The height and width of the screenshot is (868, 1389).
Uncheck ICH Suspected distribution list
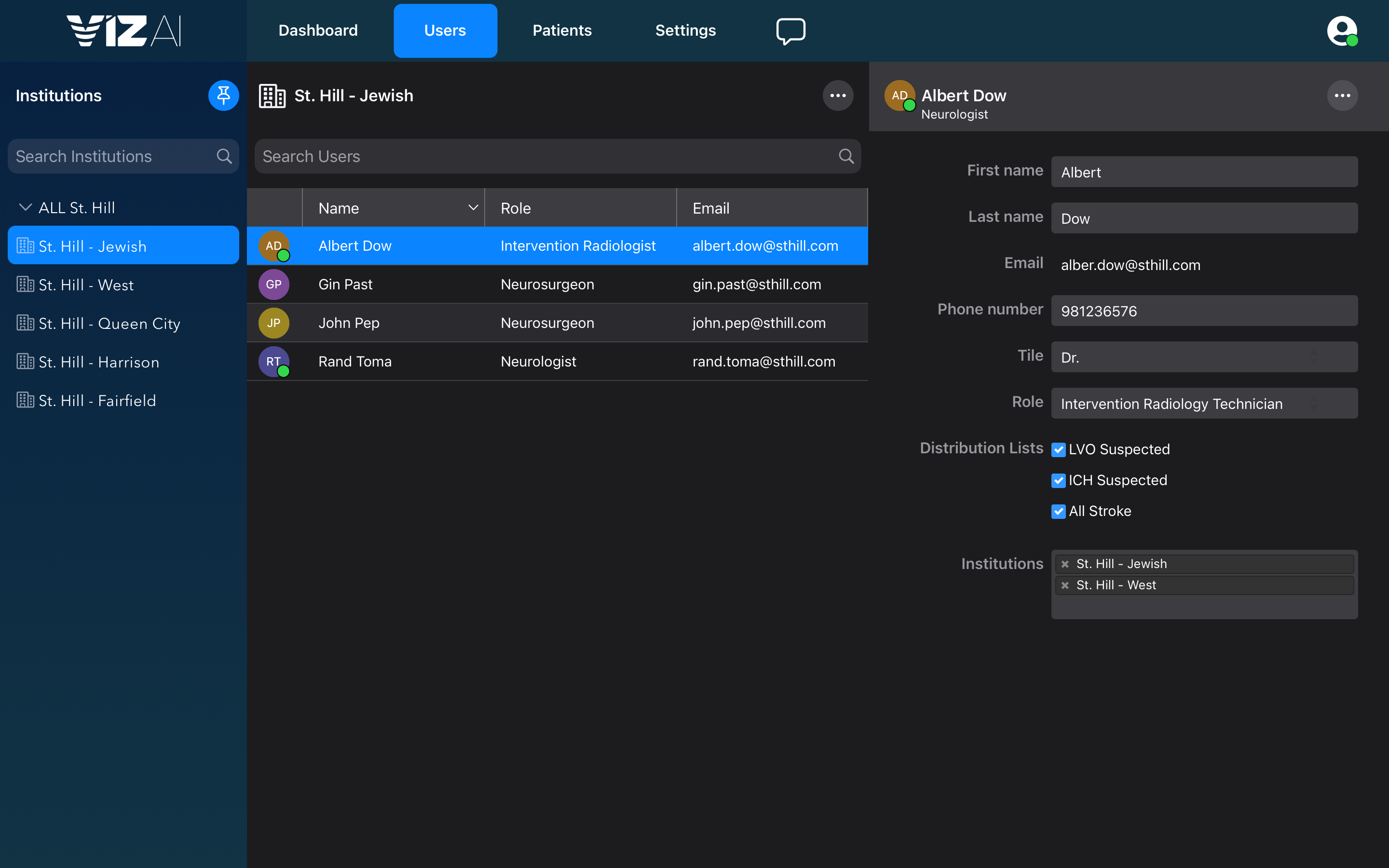coord(1059,480)
